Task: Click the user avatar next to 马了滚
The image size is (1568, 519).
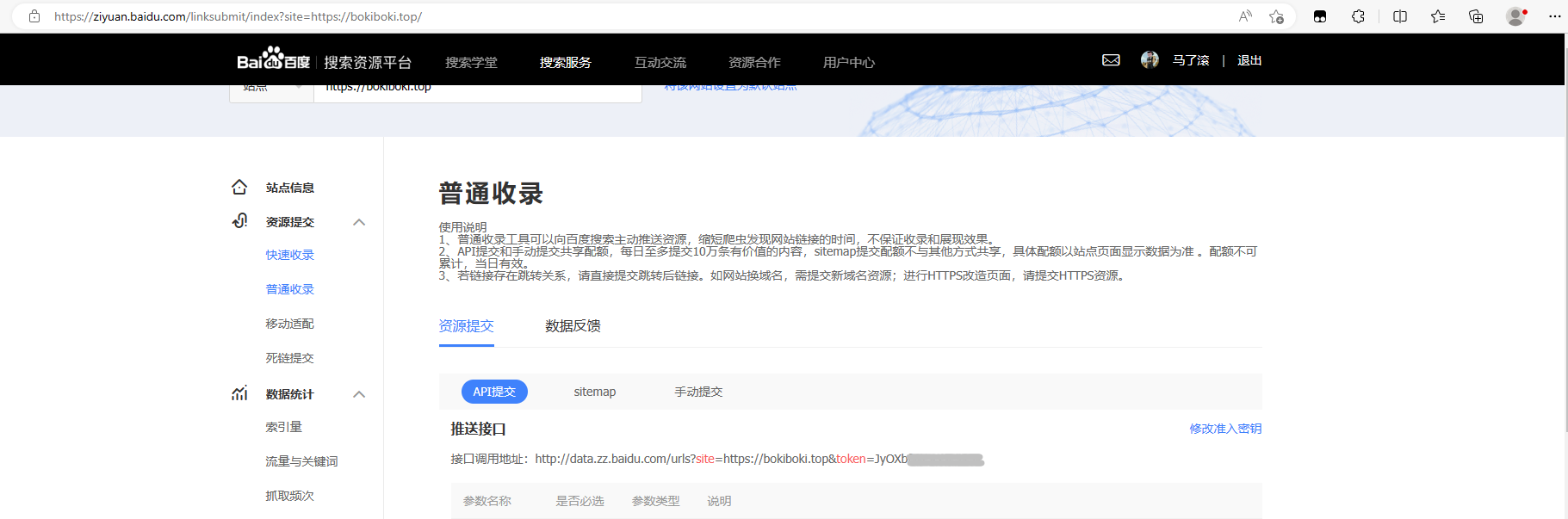Action: [1150, 59]
